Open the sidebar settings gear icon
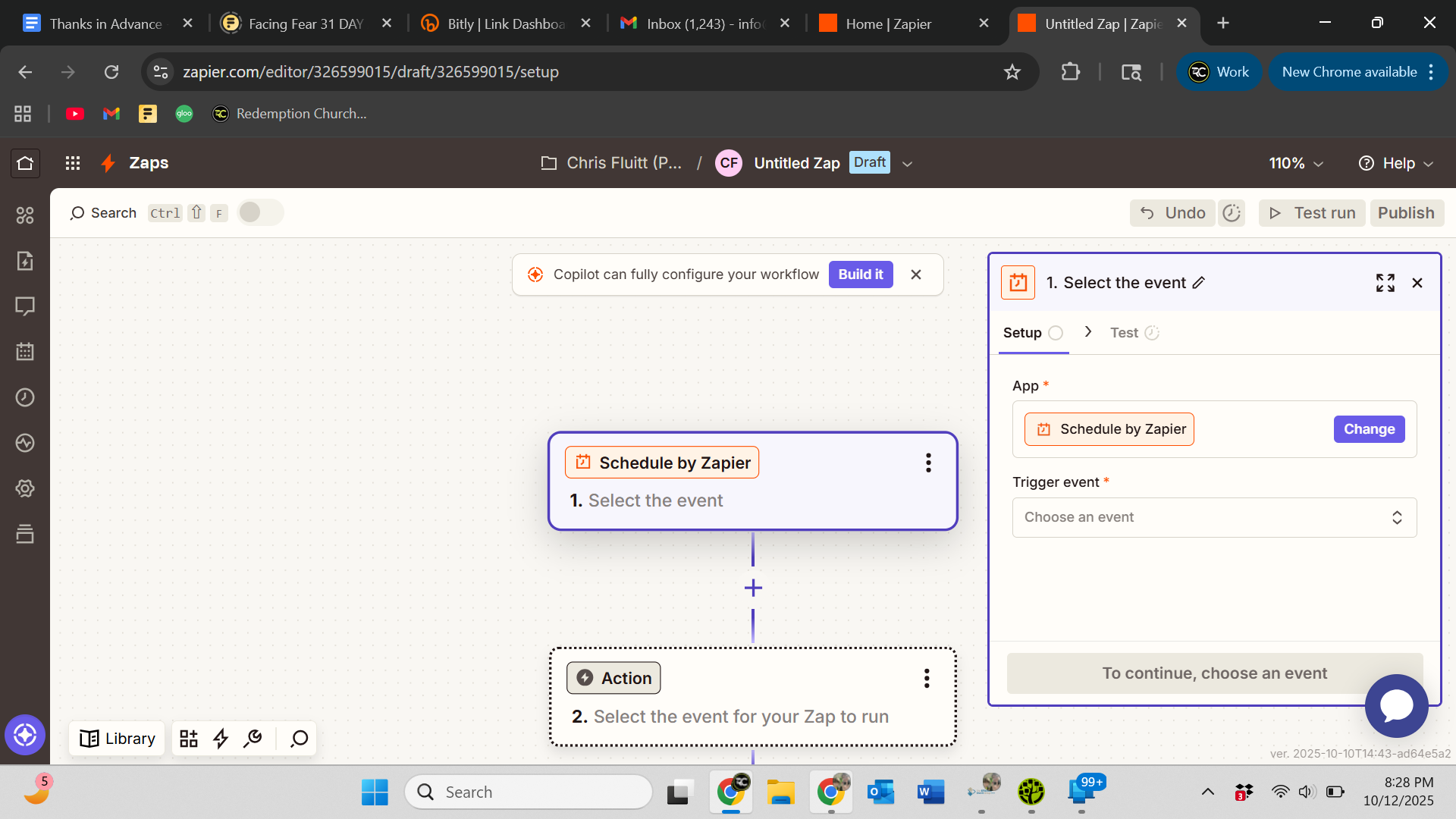Screen dimensions: 1456x819 (25, 488)
